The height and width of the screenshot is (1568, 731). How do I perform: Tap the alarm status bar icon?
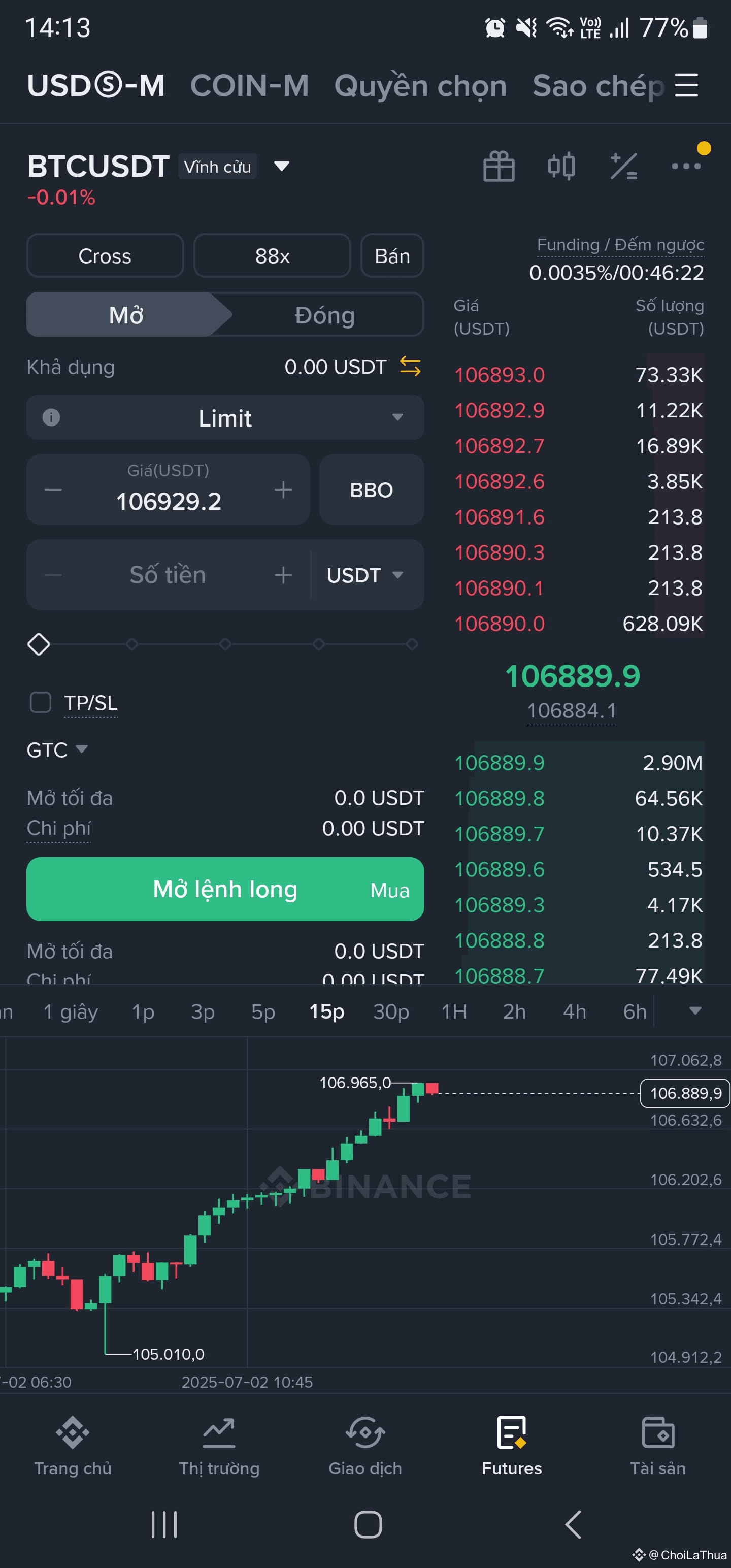pos(495,28)
